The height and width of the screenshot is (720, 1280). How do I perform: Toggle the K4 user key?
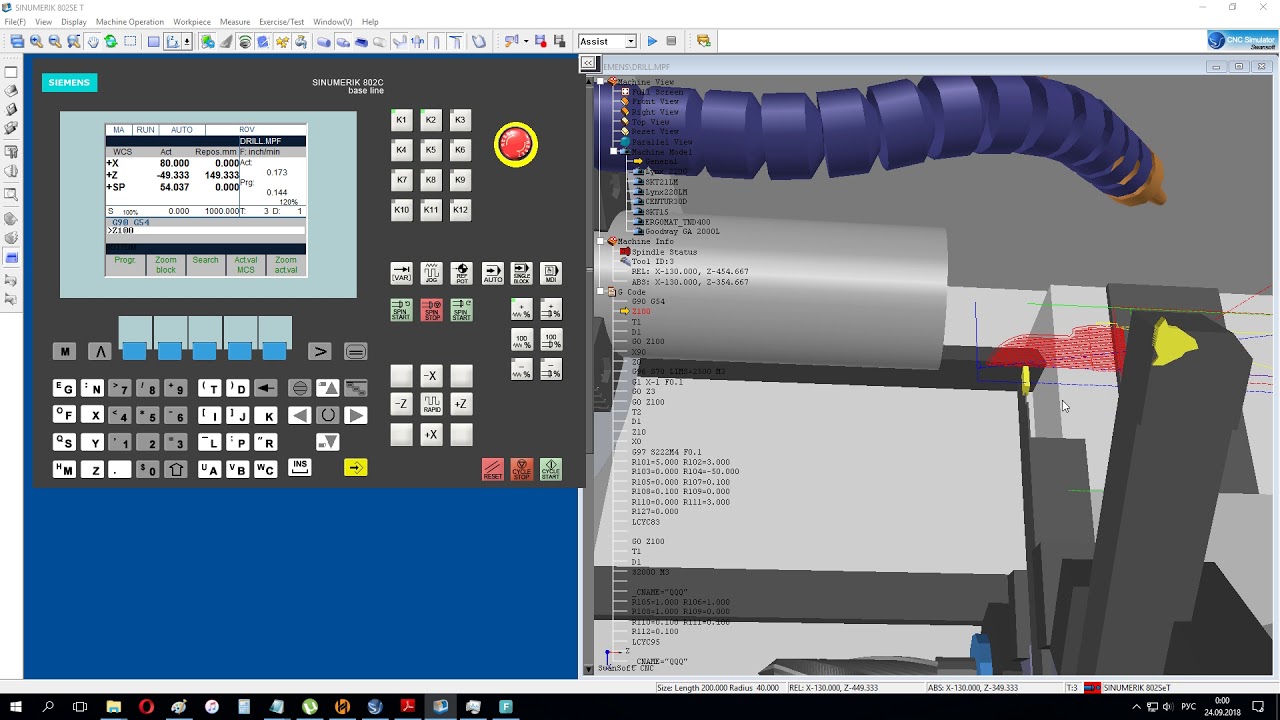coord(401,150)
